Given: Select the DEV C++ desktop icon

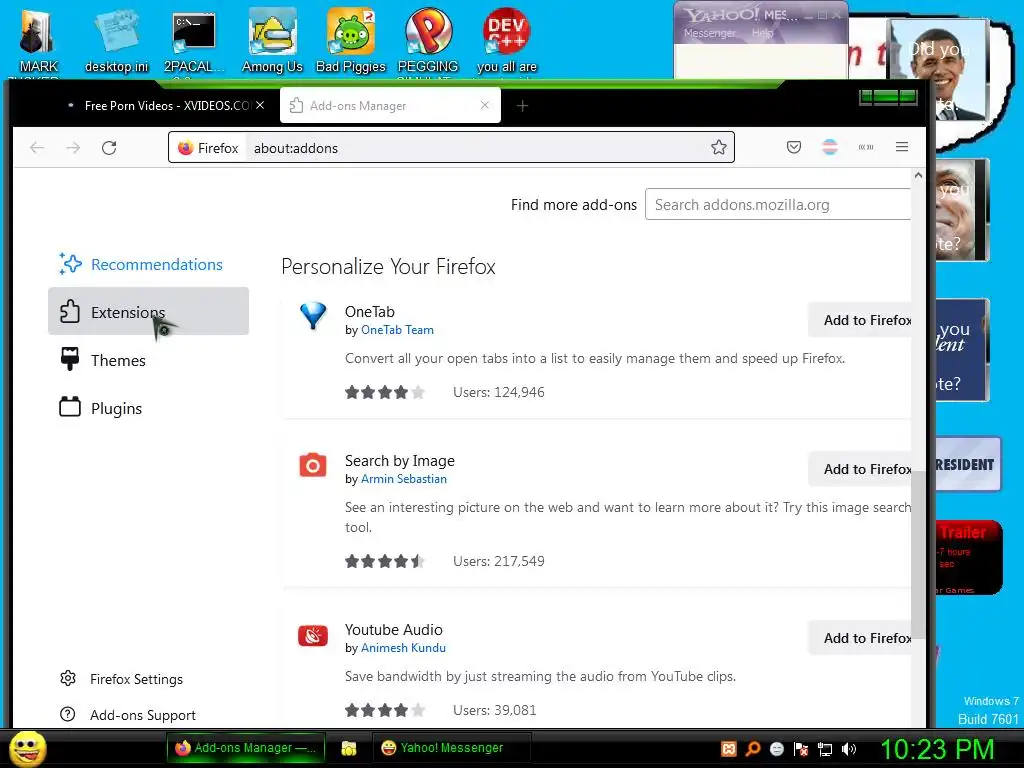Looking at the screenshot, I should point(507,40).
